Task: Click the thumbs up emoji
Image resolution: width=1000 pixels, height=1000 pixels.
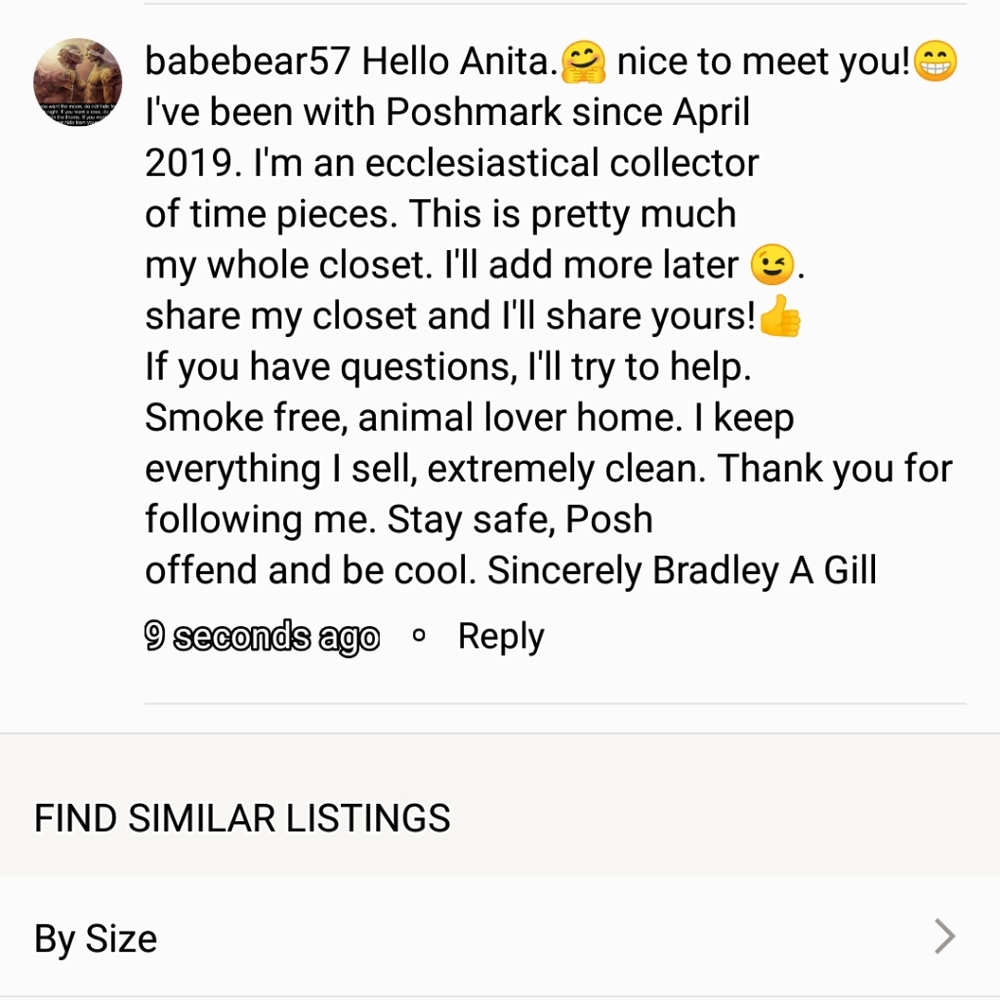Action: click(780, 318)
